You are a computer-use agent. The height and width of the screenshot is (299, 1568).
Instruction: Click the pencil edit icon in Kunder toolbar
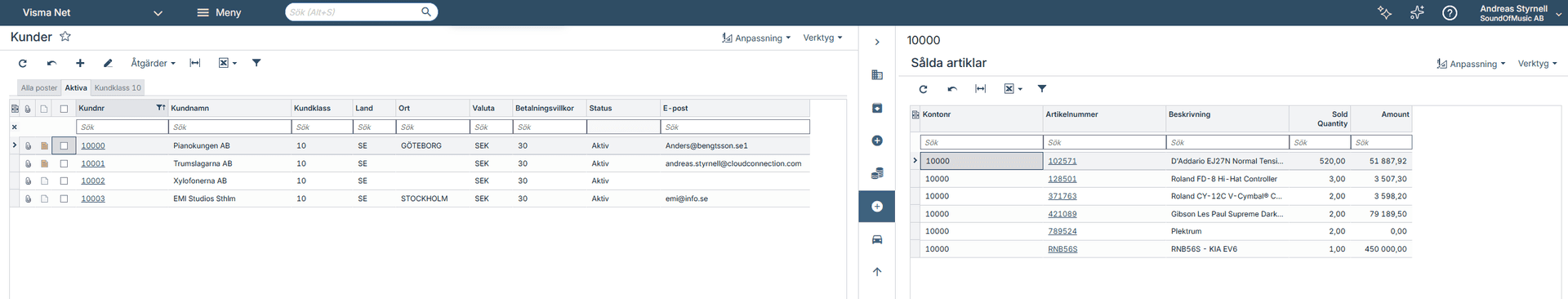coord(108,63)
